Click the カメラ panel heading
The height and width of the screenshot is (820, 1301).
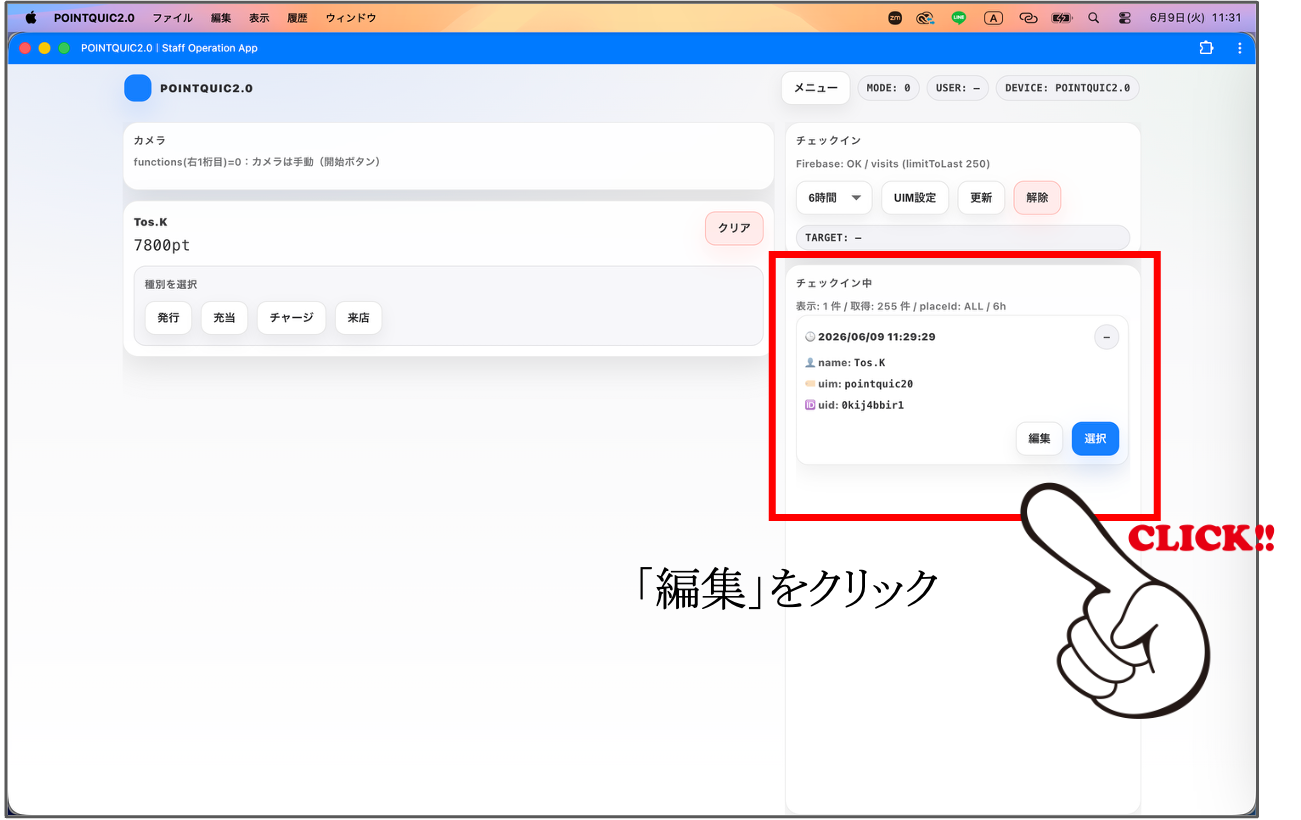click(x=150, y=140)
